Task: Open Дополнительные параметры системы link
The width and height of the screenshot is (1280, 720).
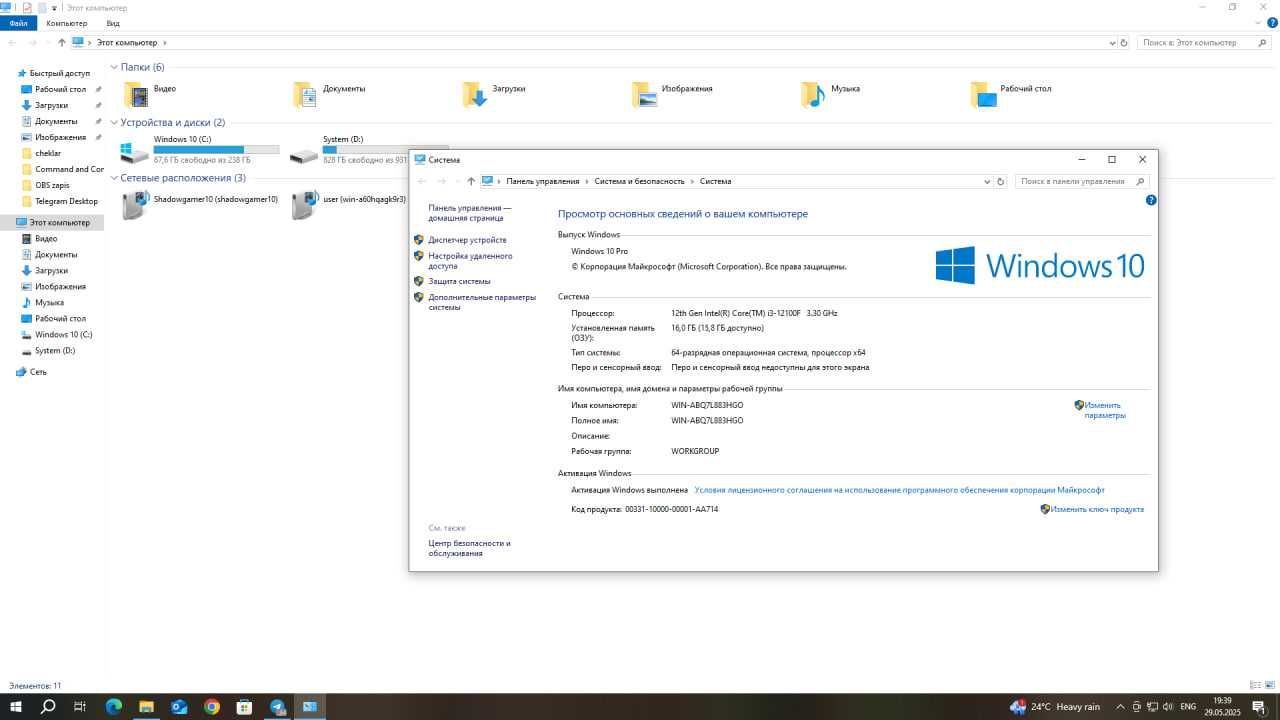Action: 482,302
